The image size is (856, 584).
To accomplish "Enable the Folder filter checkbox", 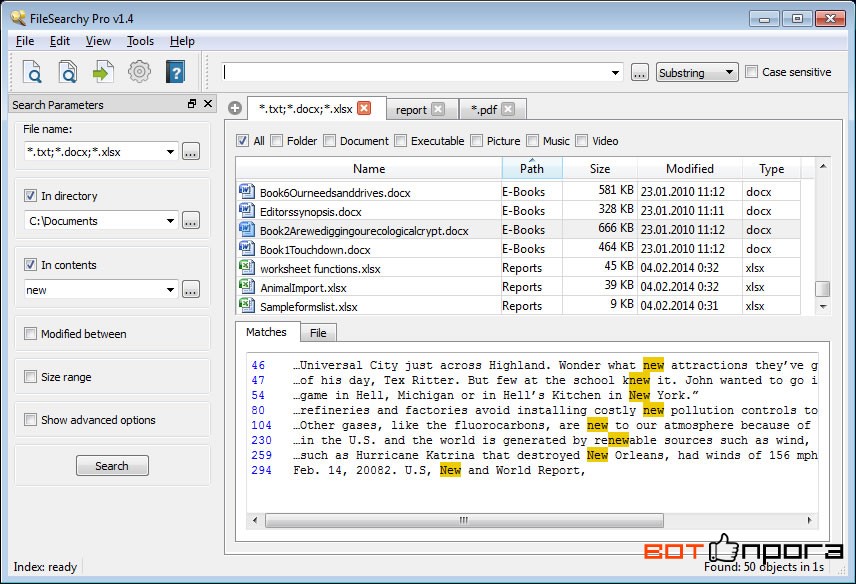I will pyautogui.click(x=277, y=141).
